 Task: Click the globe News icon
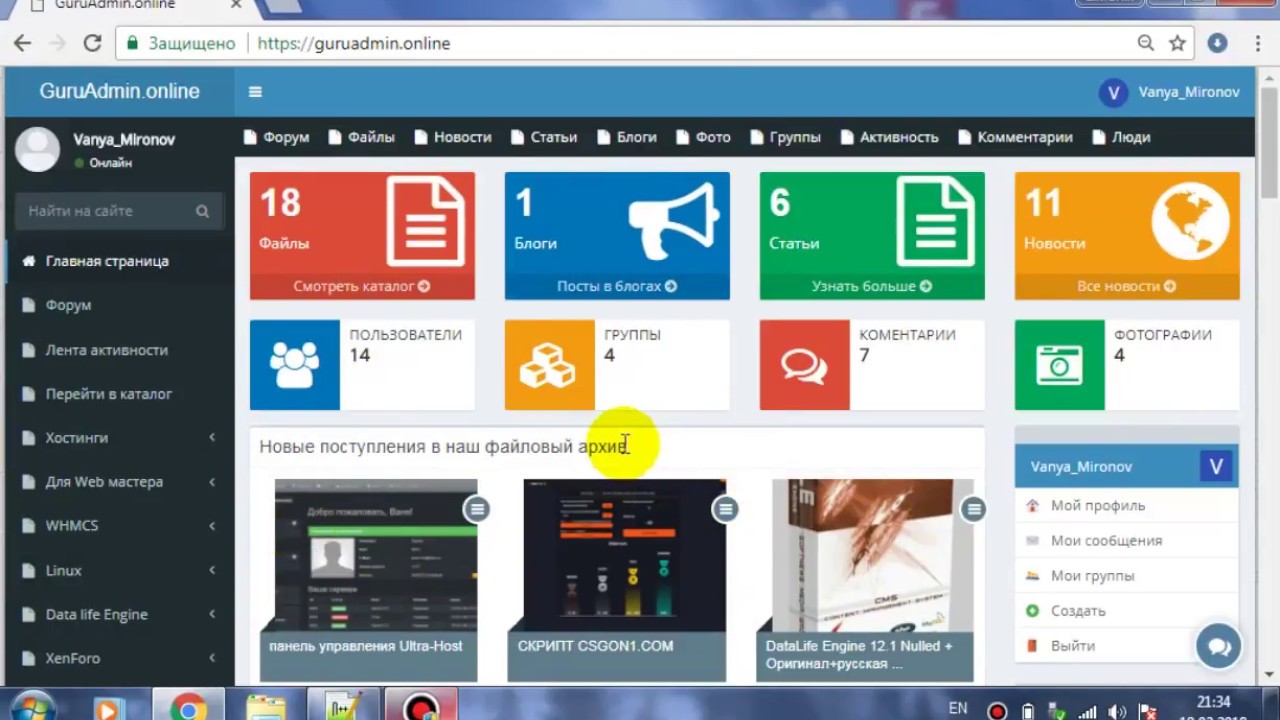point(1190,221)
